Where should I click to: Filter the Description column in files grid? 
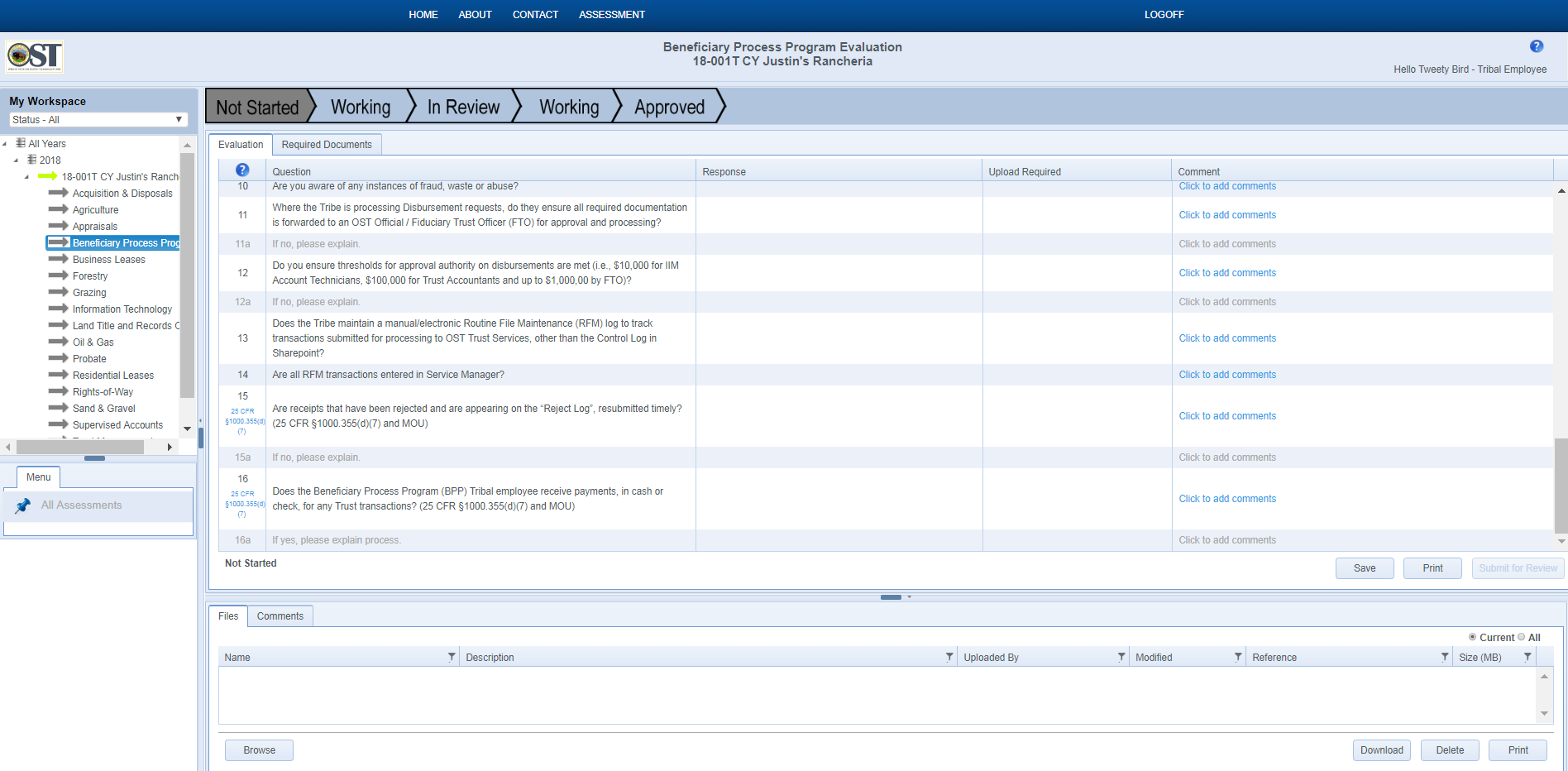click(x=949, y=657)
